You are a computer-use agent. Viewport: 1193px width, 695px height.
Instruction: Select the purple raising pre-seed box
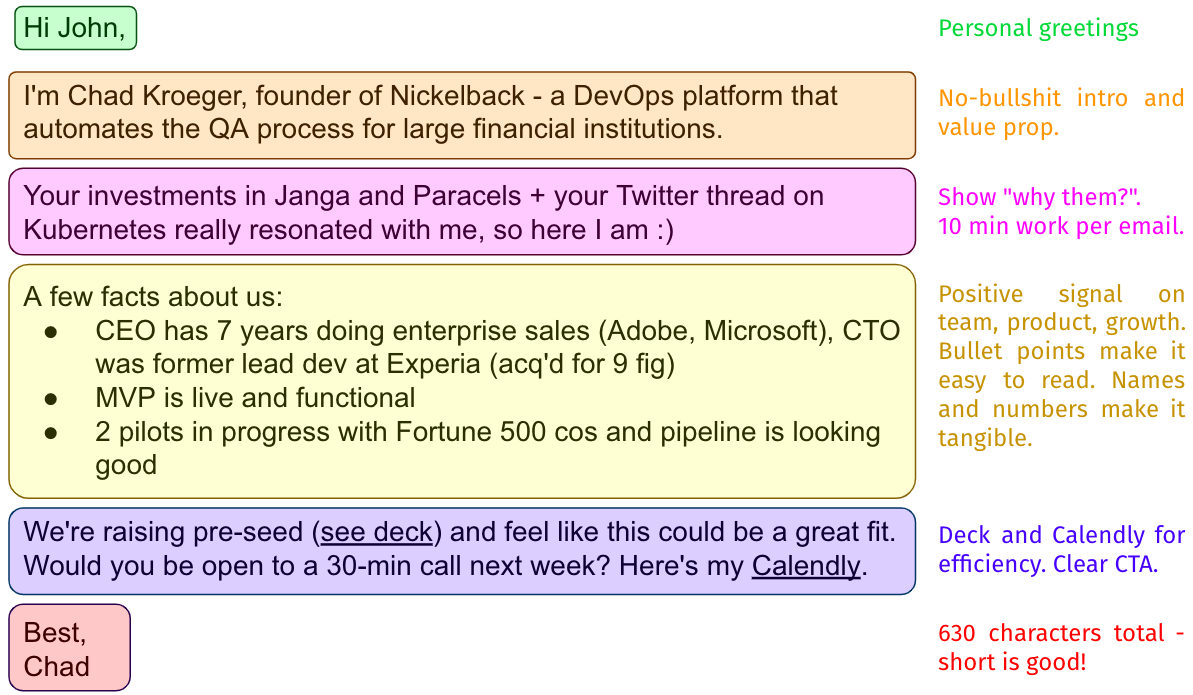(462, 551)
